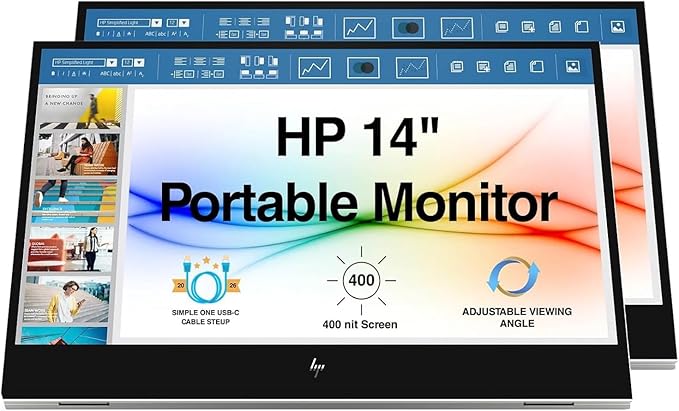679x411 pixels.
Task: Decrease indent on the front monitor toolbar
Action: point(183,74)
